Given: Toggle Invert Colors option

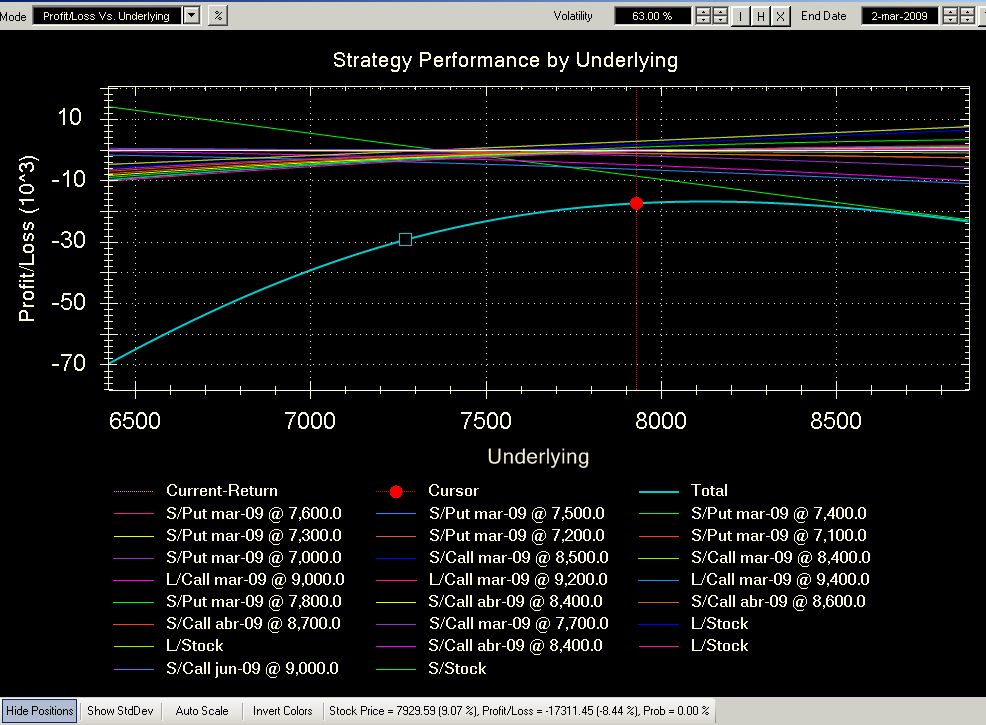Looking at the screenshot, I should tap(283, 711).
